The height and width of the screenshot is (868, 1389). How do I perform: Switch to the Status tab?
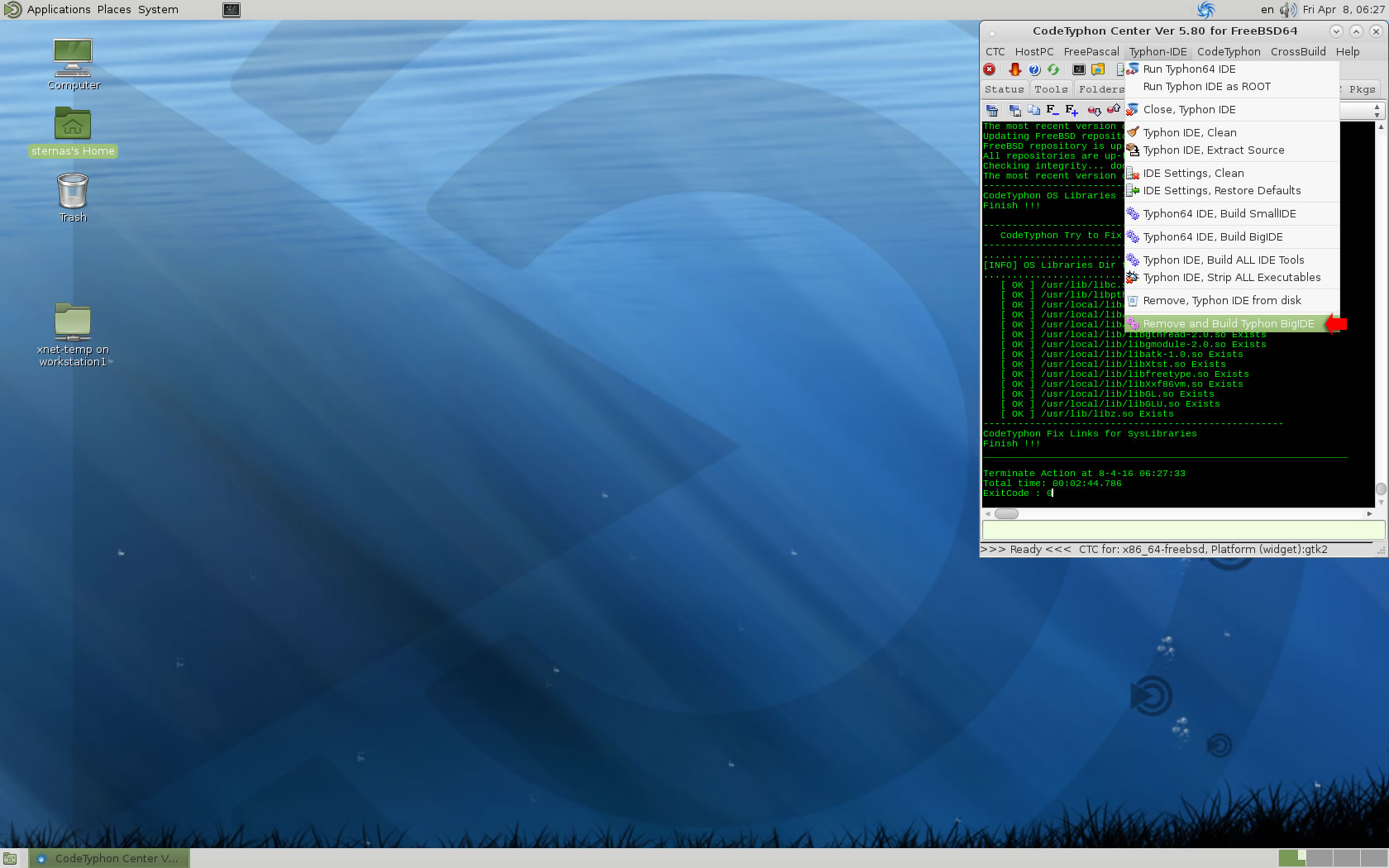1005,89
